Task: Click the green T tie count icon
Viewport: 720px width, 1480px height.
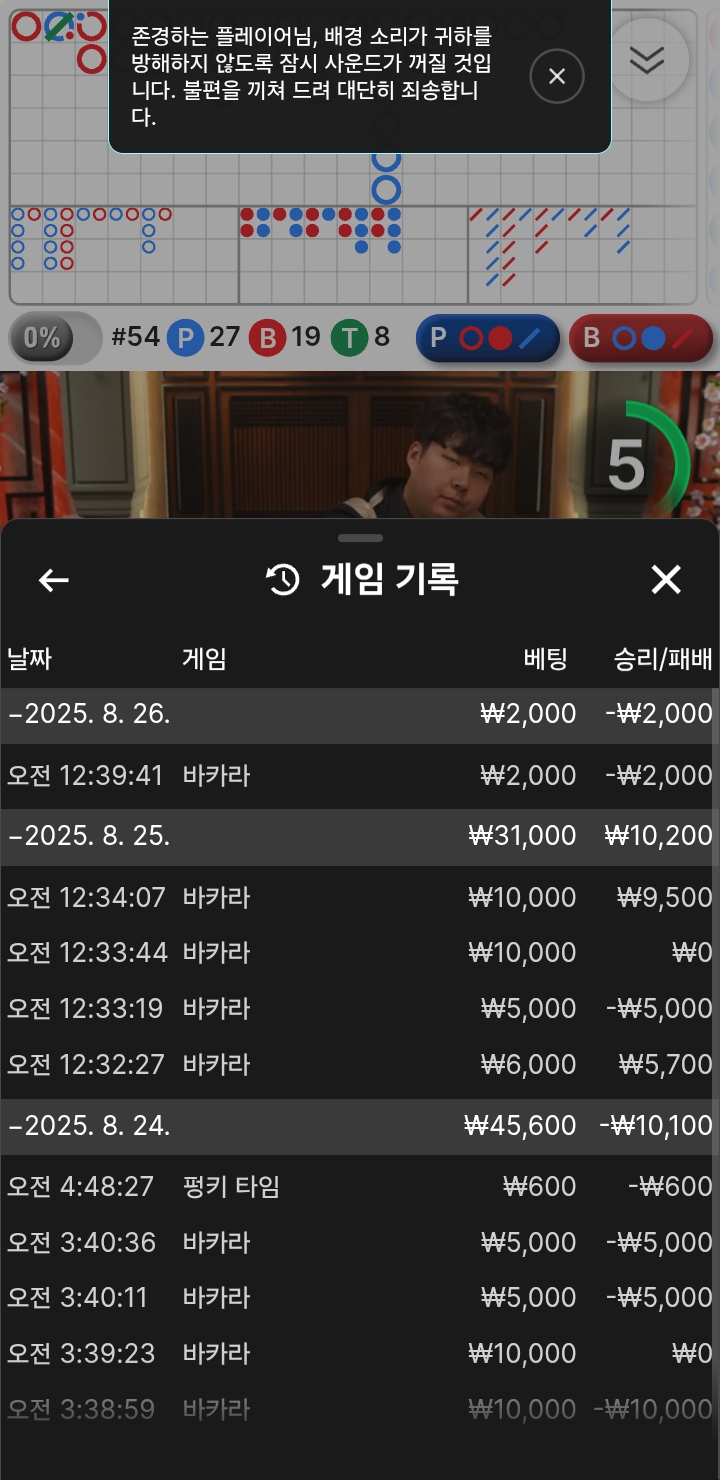Action: point(349,338)
